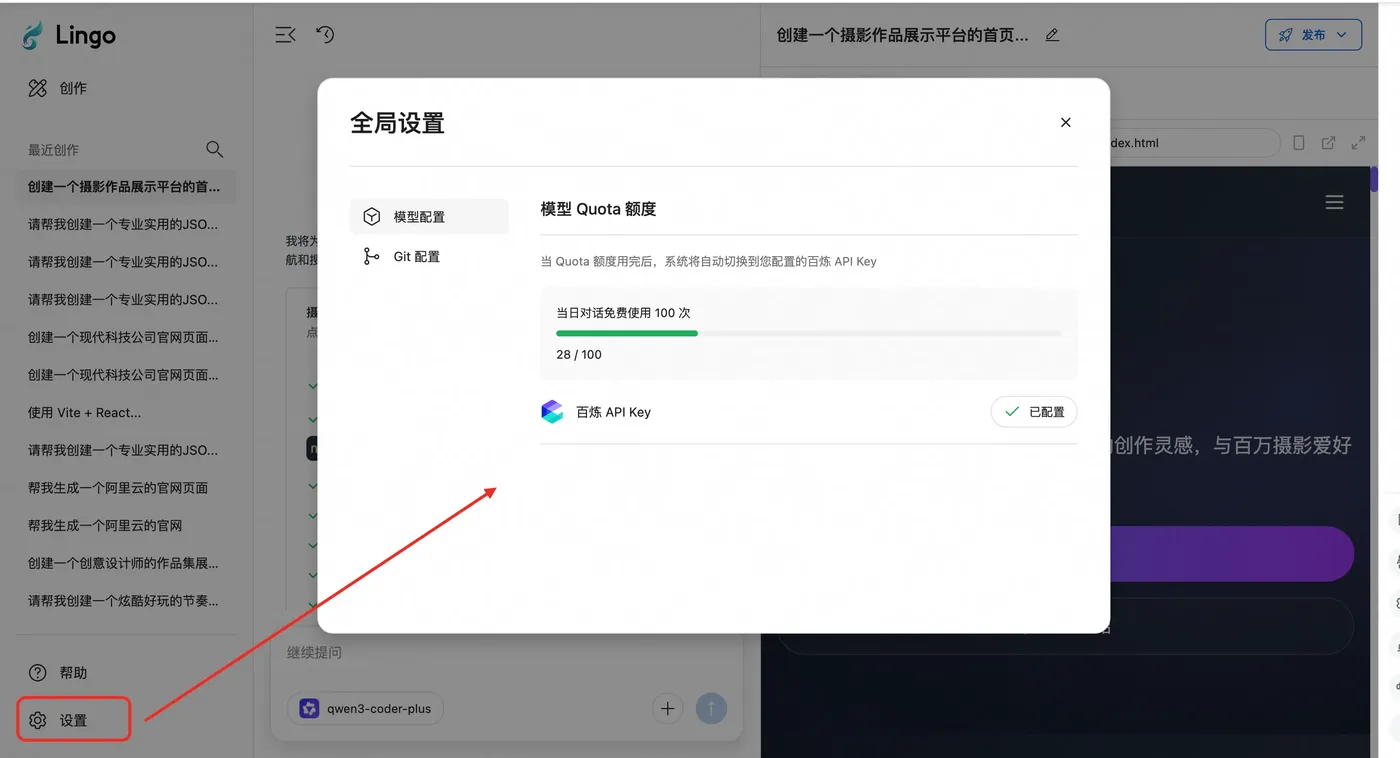Open the recent item 创建一个创意设计师的作品集展…
The height and width of the screenshot is (758, 1400).
point(126,563)
